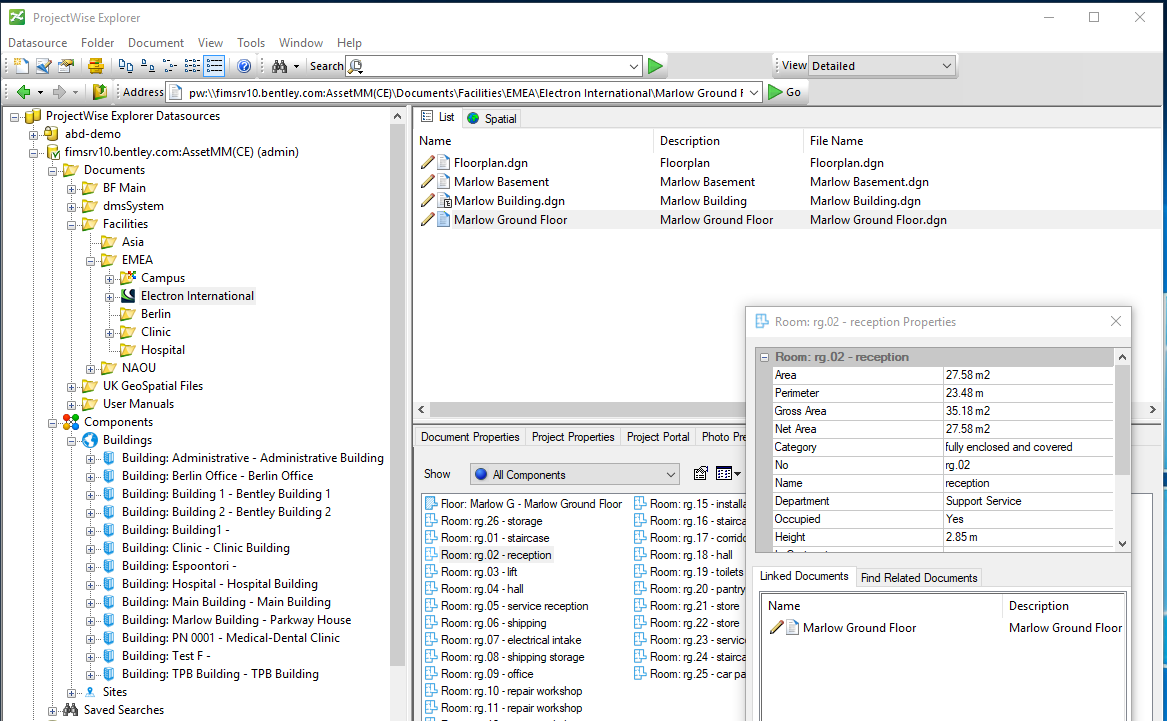
Task: Open the Back history dropdown arrow
Action: tap(40, 92)
